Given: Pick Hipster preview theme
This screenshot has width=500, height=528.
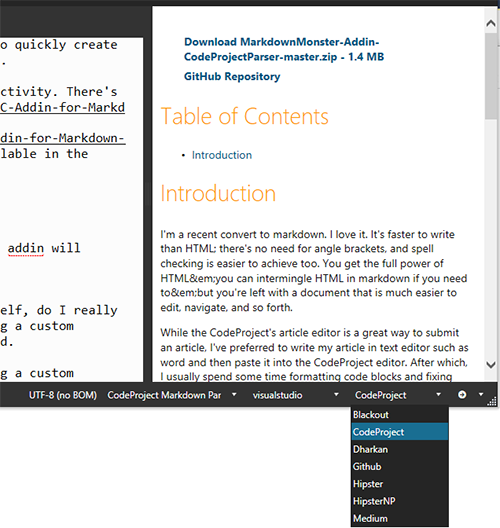Looking at the screenshot, I should pos(400,484).
